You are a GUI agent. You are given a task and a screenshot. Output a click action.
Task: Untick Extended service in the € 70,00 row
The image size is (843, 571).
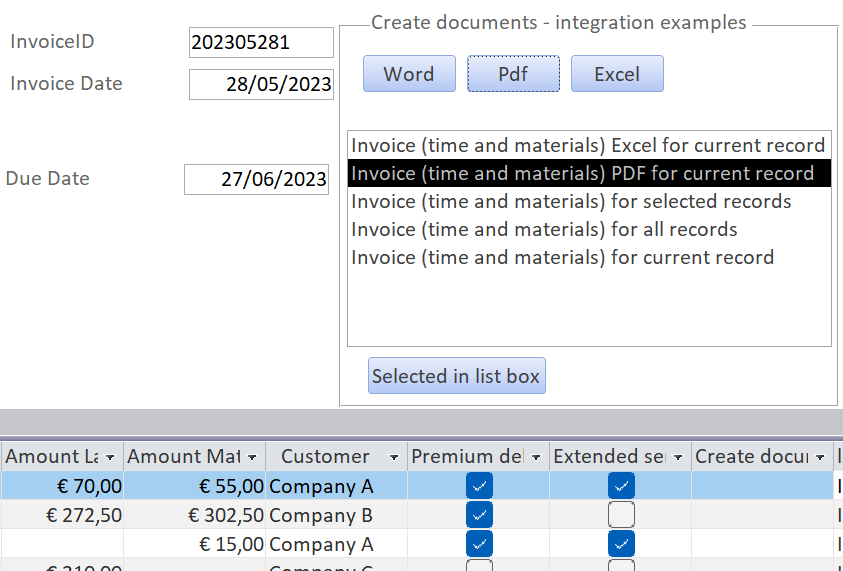621,486
